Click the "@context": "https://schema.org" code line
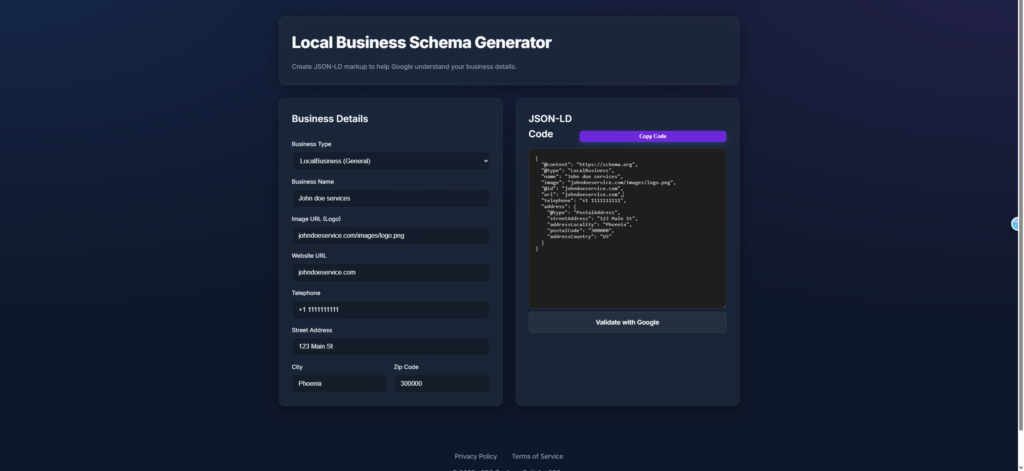Image resolution: width=1024 pixels, height=471 pixels. coord(589,165)
